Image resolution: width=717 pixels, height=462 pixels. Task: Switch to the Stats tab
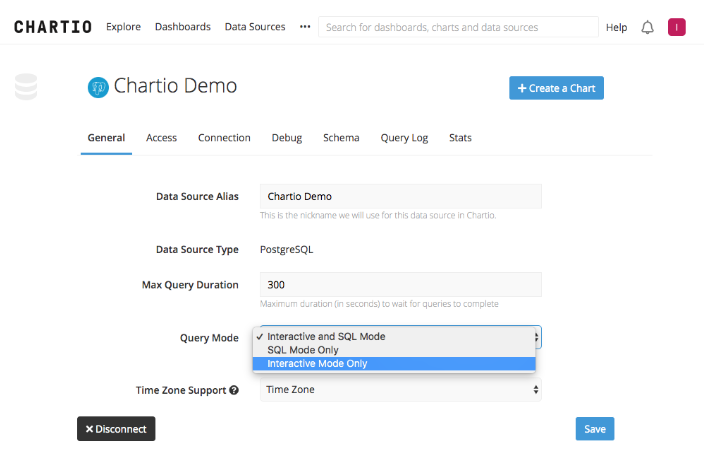point(460,138)
